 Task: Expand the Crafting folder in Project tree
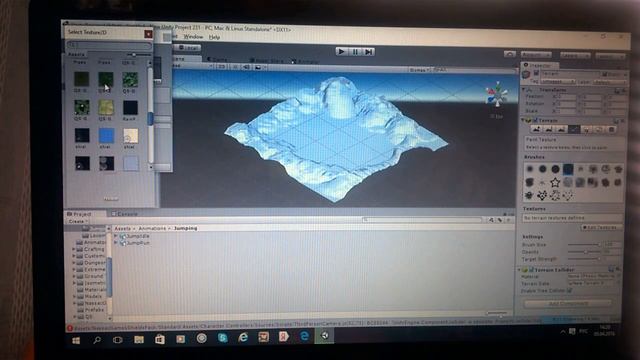click(74, 249)
